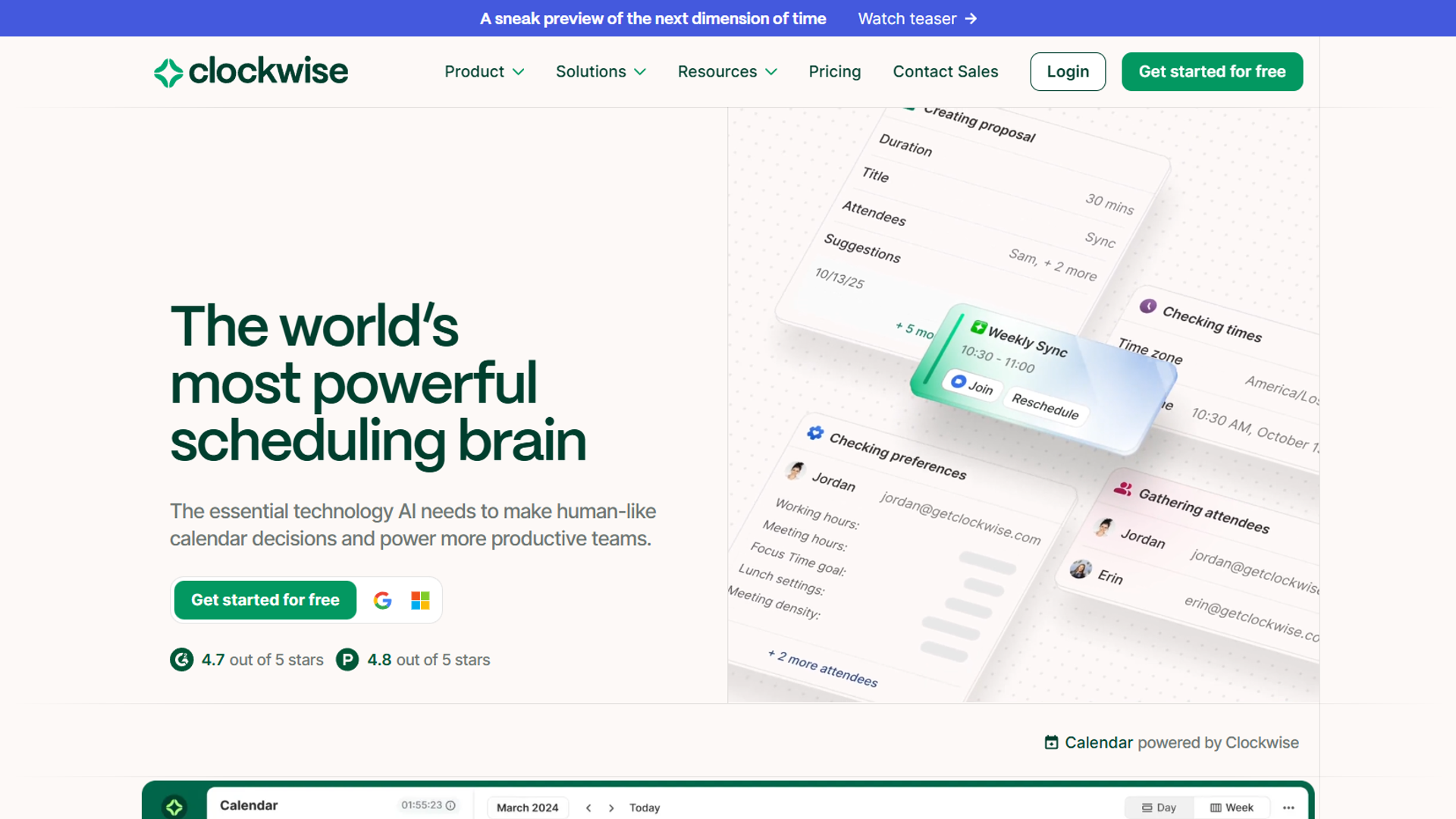
Task: Click the Product Hunt rating badge icon
Action: pyautogui.click(x=347, y=660)
